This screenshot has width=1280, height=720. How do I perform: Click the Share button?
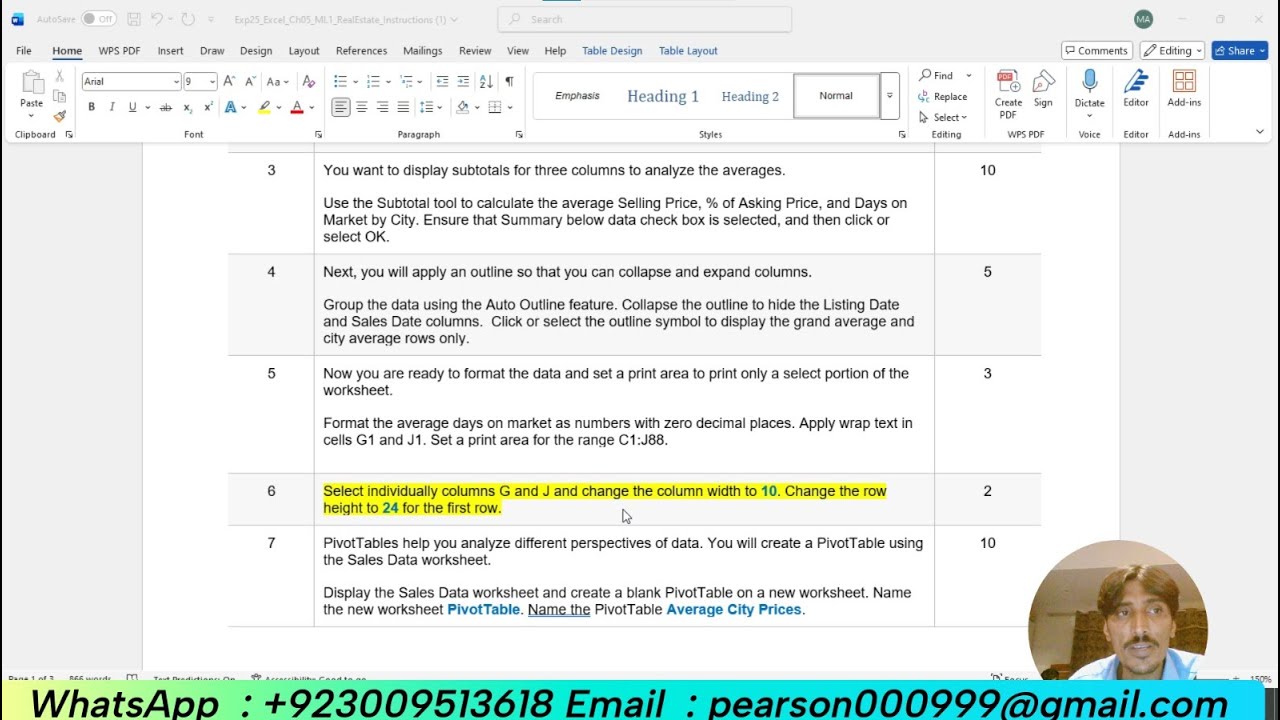click(x=1240, y=50)
